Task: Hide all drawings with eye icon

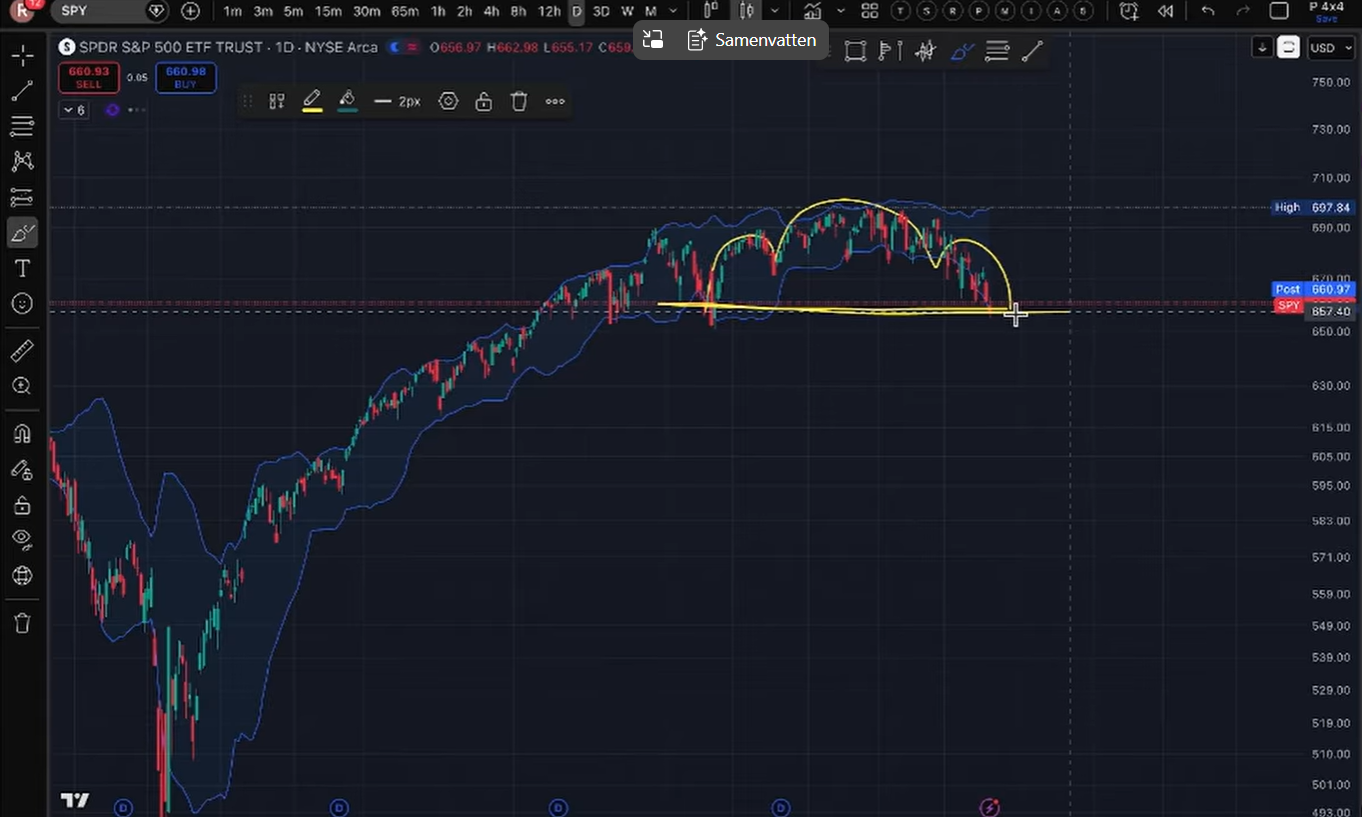Action: tap(21, 540)
